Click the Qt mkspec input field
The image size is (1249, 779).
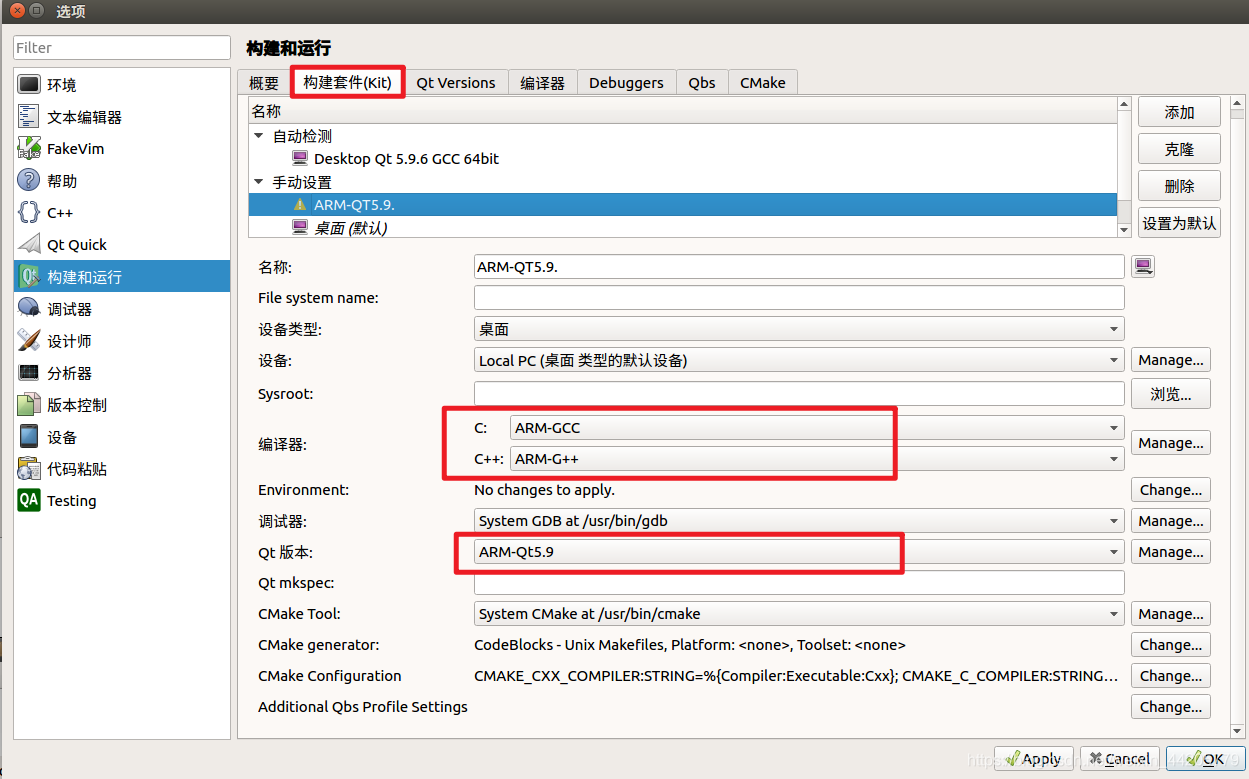(x=799, y=583)
